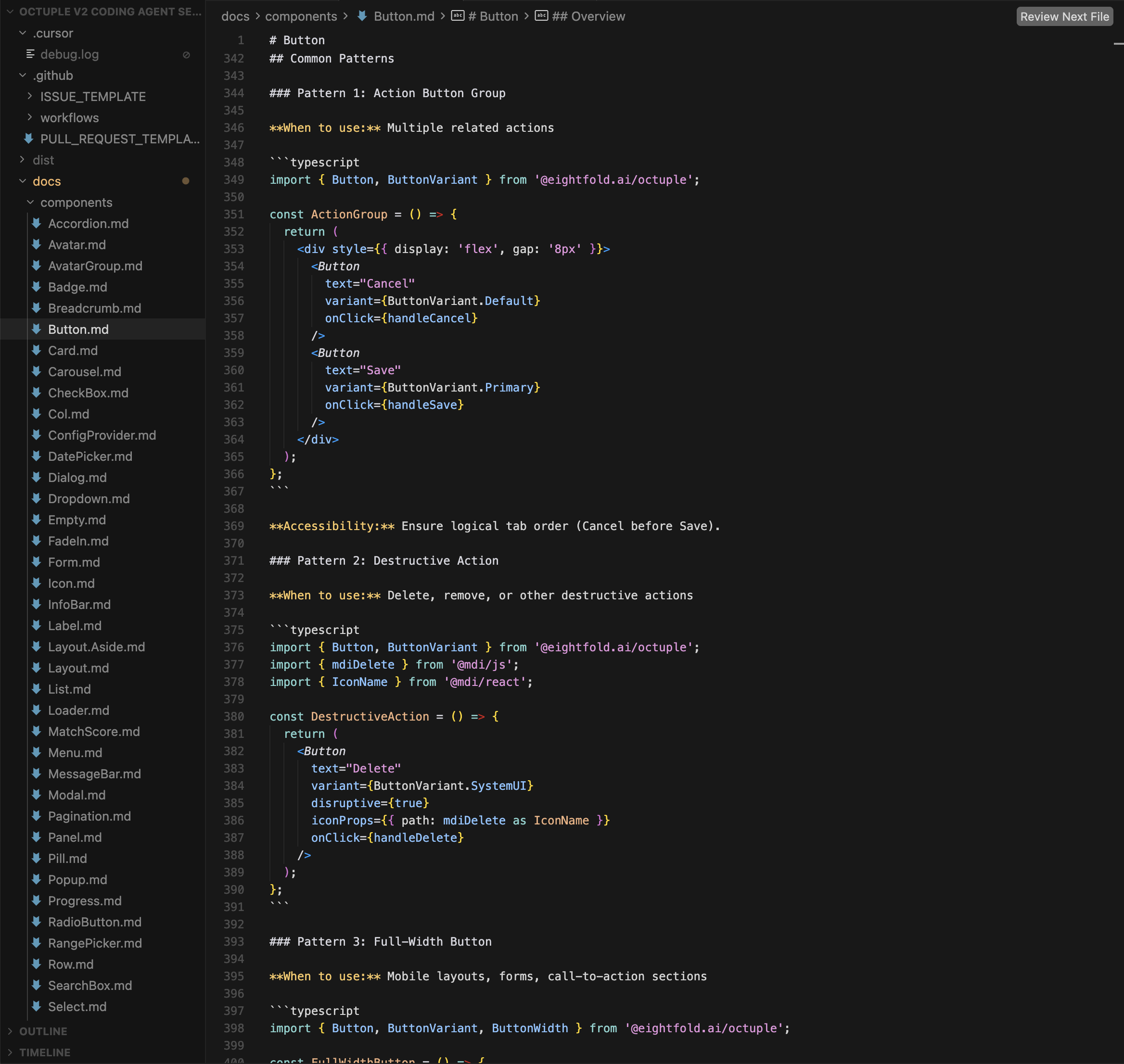The height and width of the screenshot is (1064, 1124).
Task: Collapse the components folder
Action: tap(30, 203)
